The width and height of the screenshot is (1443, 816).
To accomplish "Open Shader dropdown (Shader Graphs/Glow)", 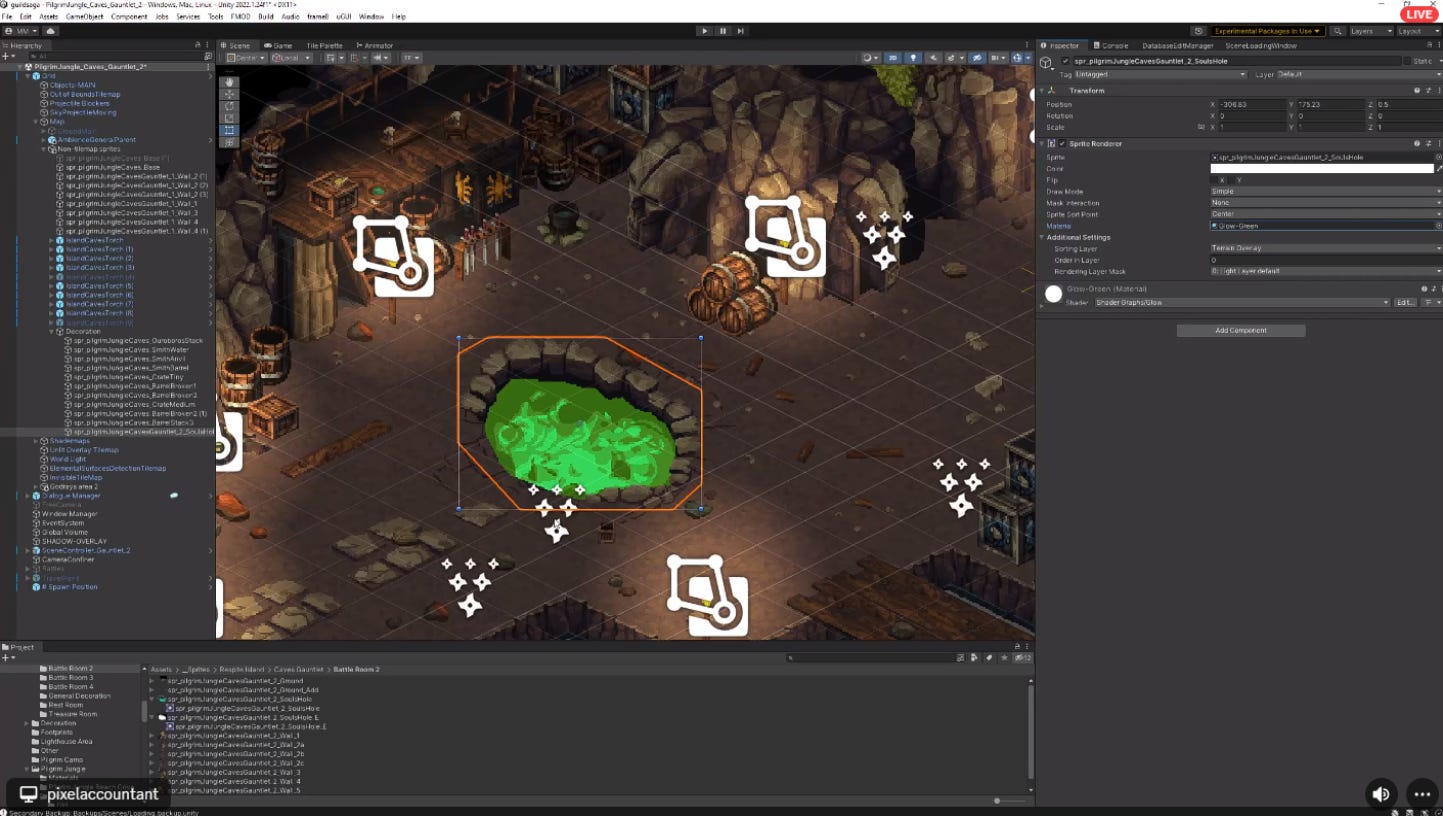I will tap(1242, 302).
